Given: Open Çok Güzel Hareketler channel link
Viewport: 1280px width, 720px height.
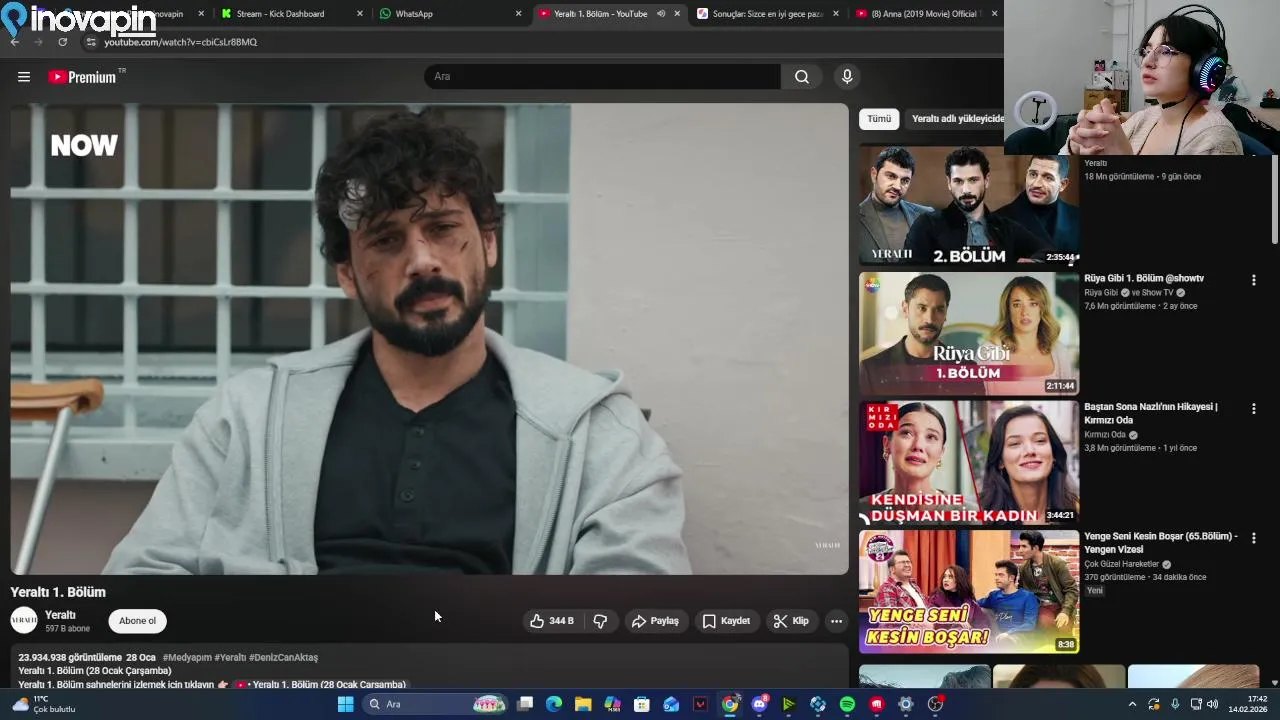Looking at the screenshot, I should [x=1121, y=564].
